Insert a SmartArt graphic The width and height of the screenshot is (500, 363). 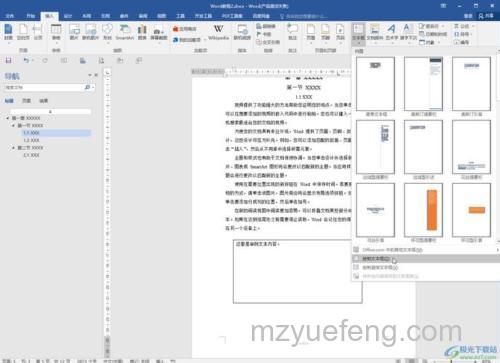[125, 32]
